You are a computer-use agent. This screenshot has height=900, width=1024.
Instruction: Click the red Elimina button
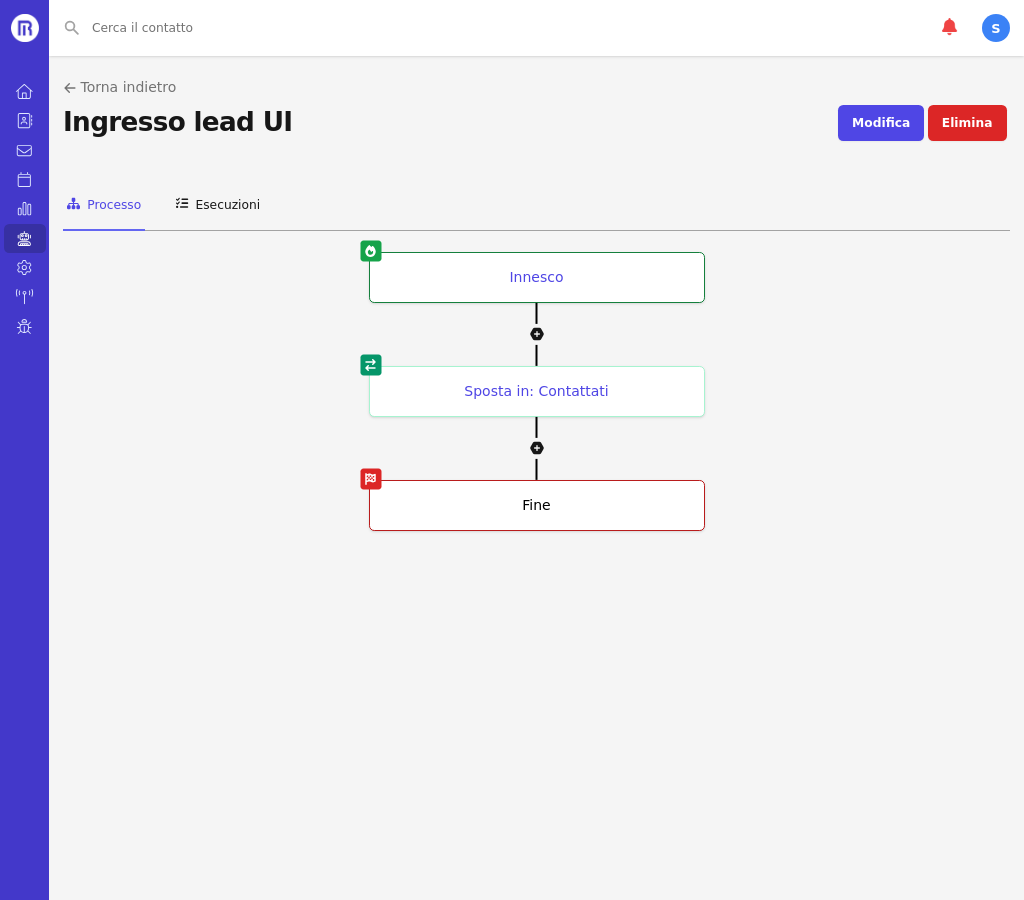click(966, 123)
